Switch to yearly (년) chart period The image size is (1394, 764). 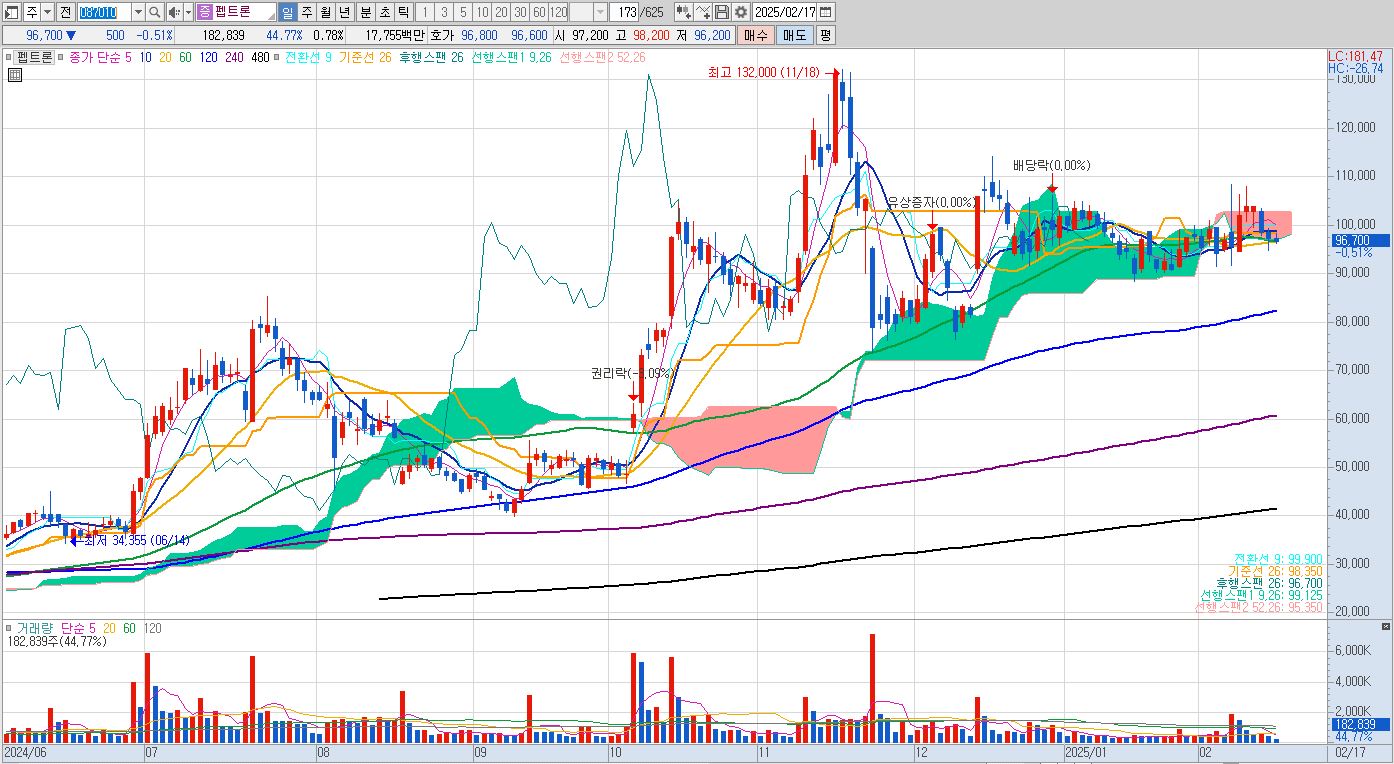pyautogui.click(x=345, y=12)
